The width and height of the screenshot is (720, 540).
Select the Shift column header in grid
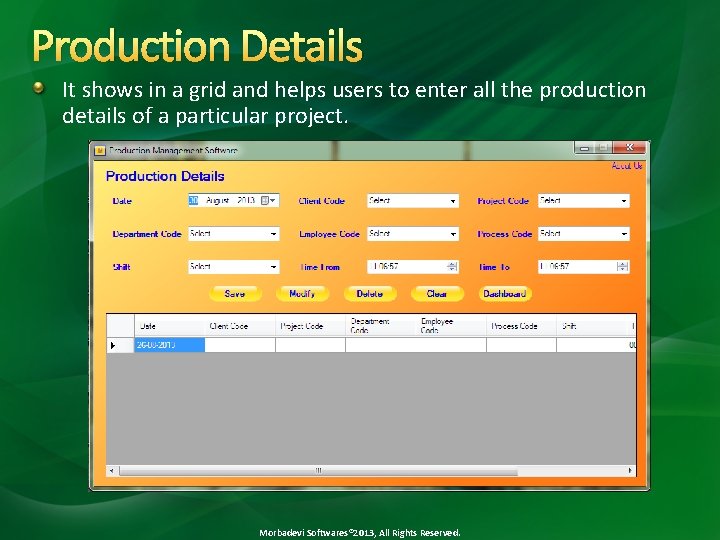[592, 326]
